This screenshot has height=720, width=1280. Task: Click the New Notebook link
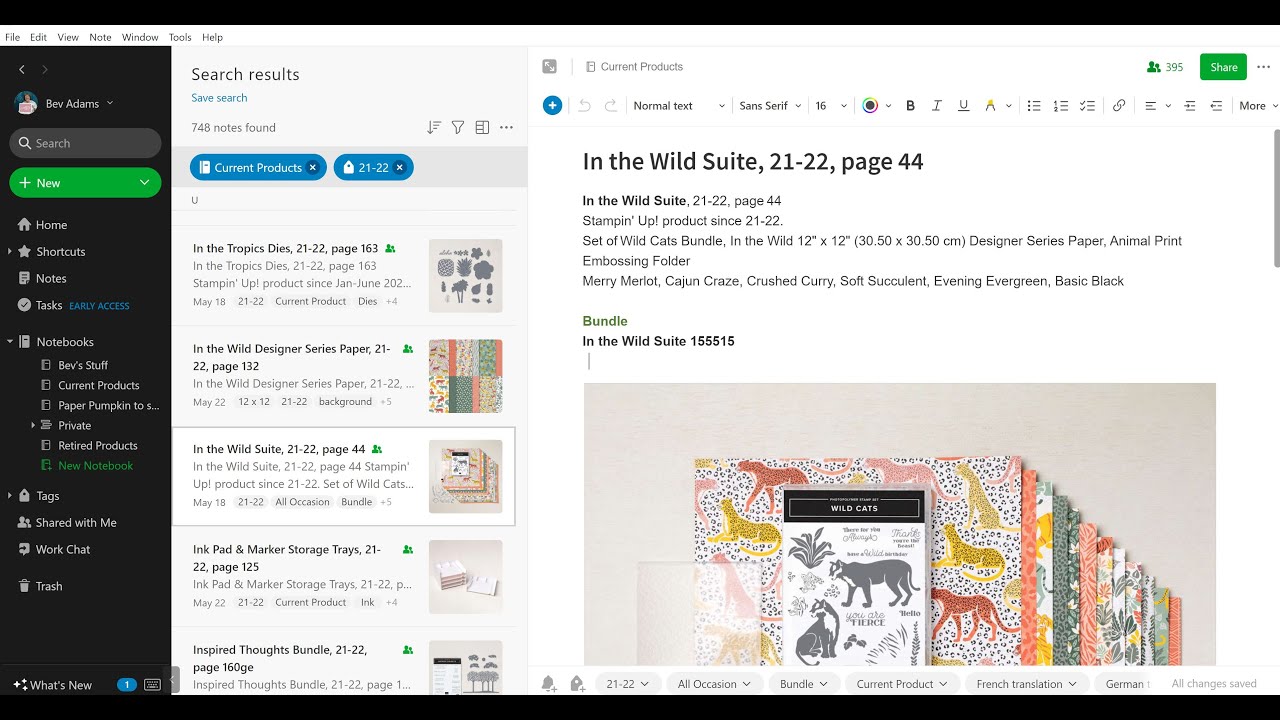[95, 466]
